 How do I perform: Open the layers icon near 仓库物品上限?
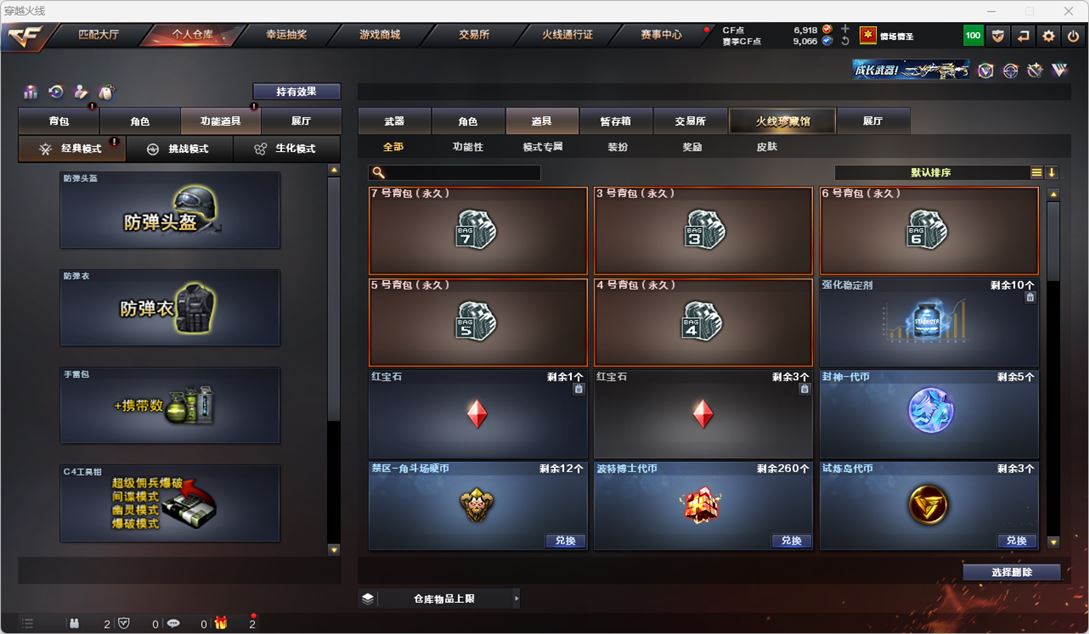click(x=368, y=599)
